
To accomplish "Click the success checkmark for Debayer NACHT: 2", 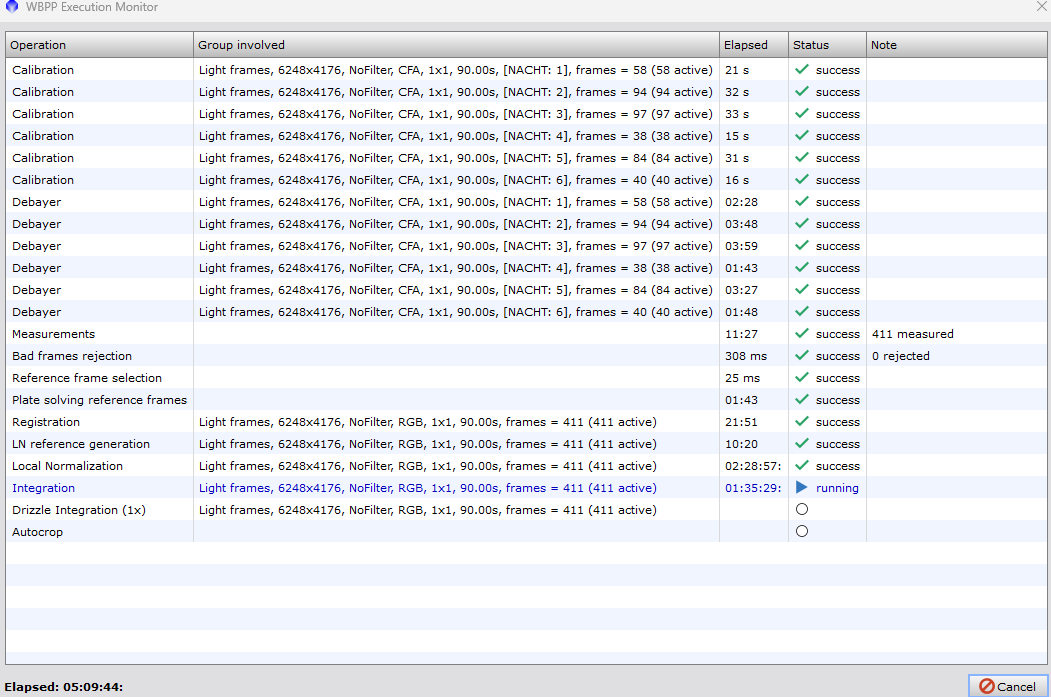I will point(802,223).
